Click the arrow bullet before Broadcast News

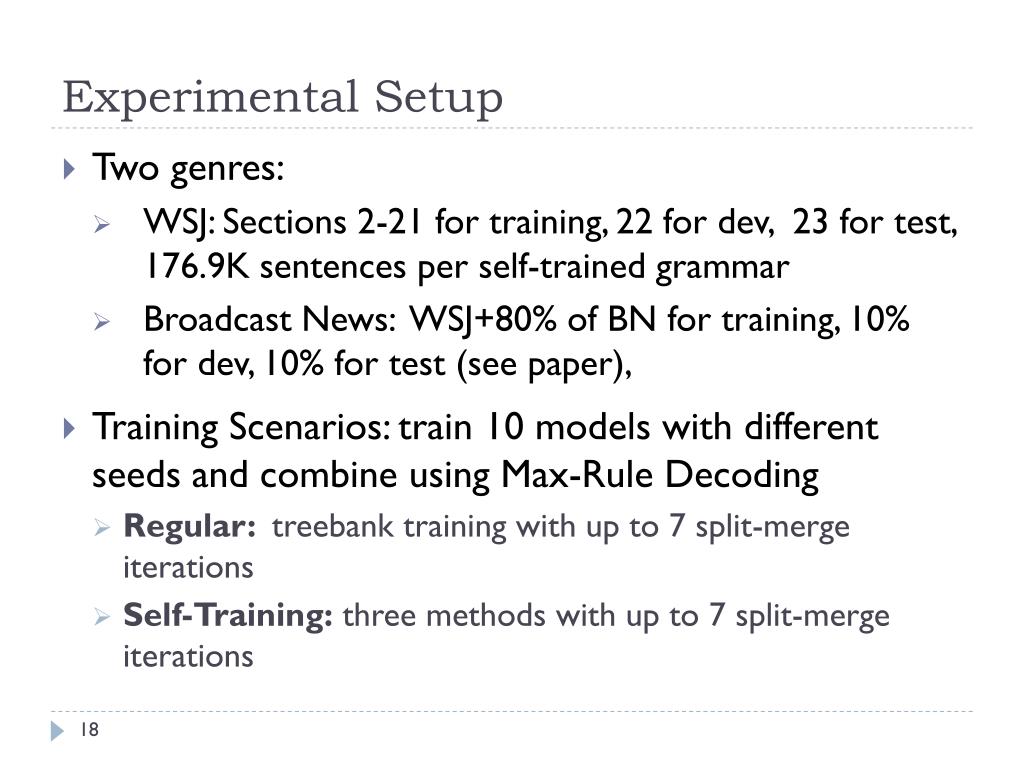pos(102,322)
